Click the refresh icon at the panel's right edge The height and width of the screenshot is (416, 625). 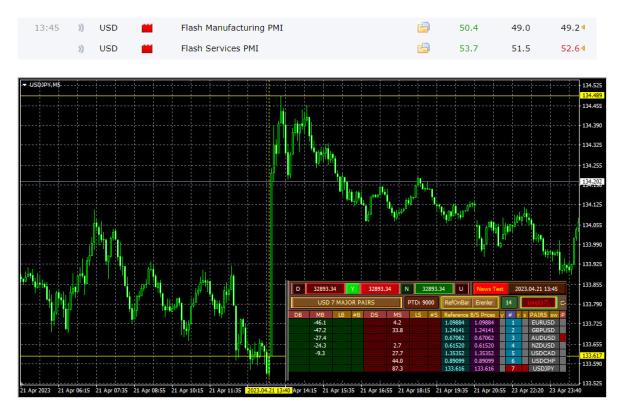pyautogui.click(x=562, y=303)
